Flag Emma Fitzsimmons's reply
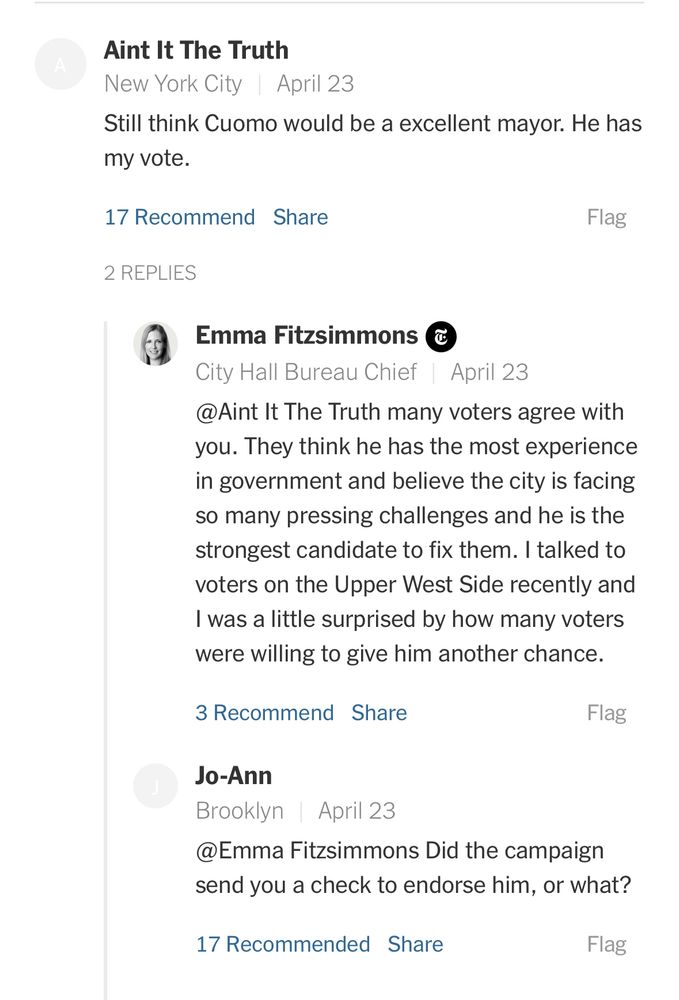Viewport: 679px width, 1000px height. pyautogui.click(x=606, y=712)
